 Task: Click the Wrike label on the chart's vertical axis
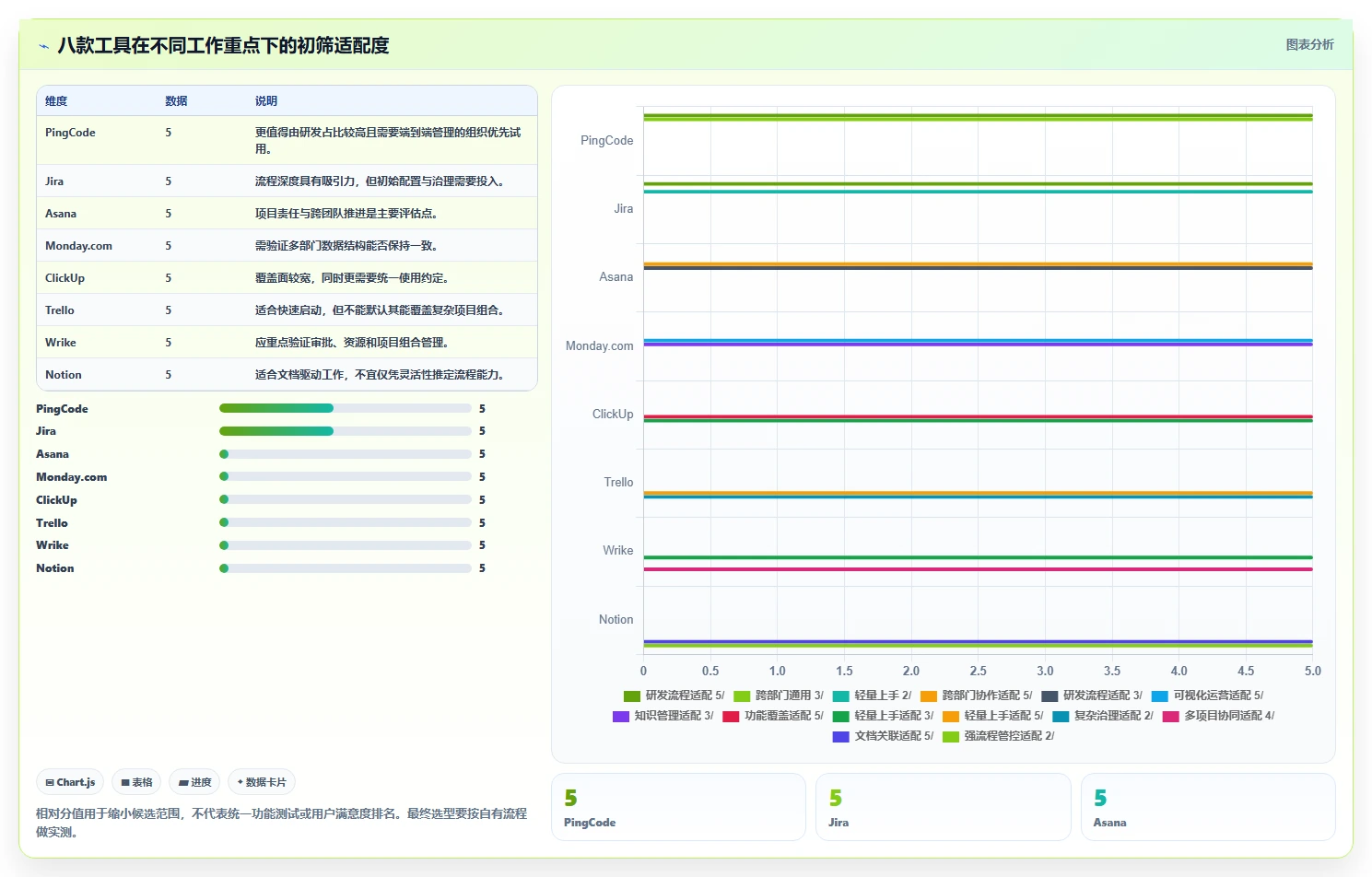(618, 551)
